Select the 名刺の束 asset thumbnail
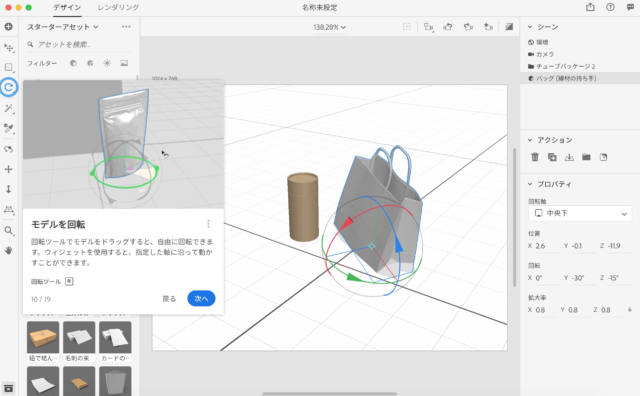Screen dimensions: 640x396 (79, 337)
